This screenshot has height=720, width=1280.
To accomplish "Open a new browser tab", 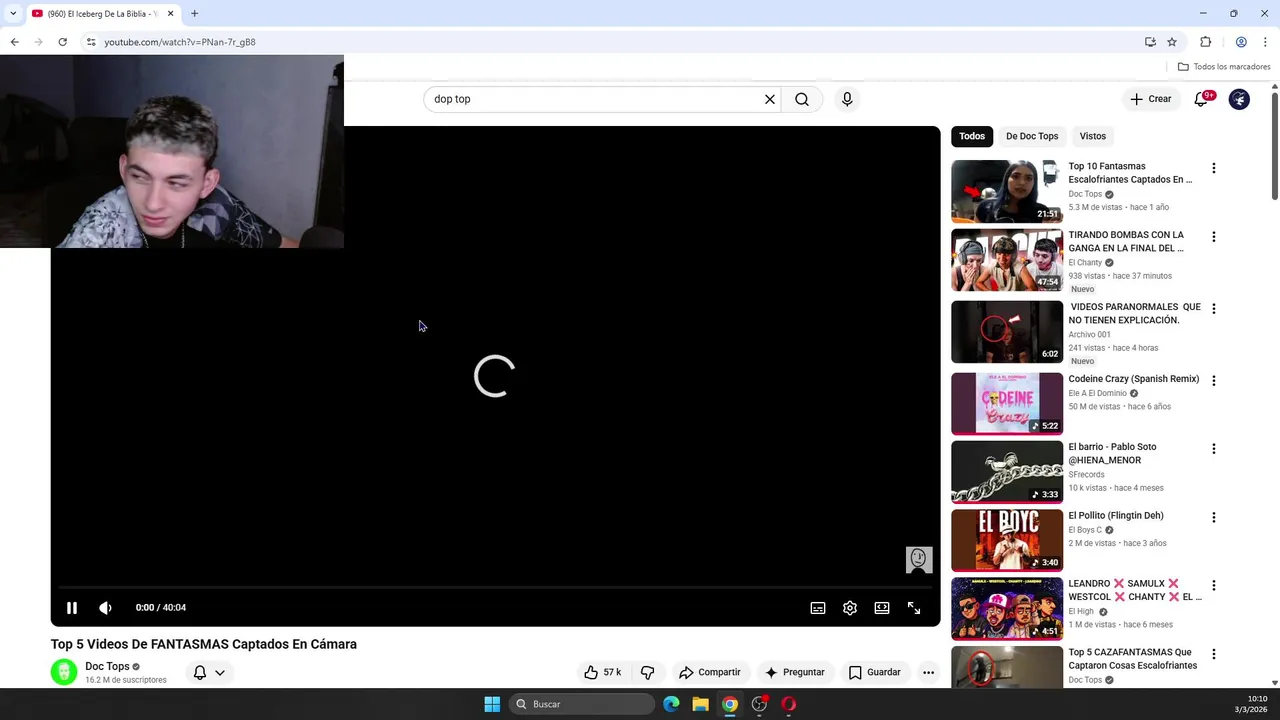I will click(194, 13).
